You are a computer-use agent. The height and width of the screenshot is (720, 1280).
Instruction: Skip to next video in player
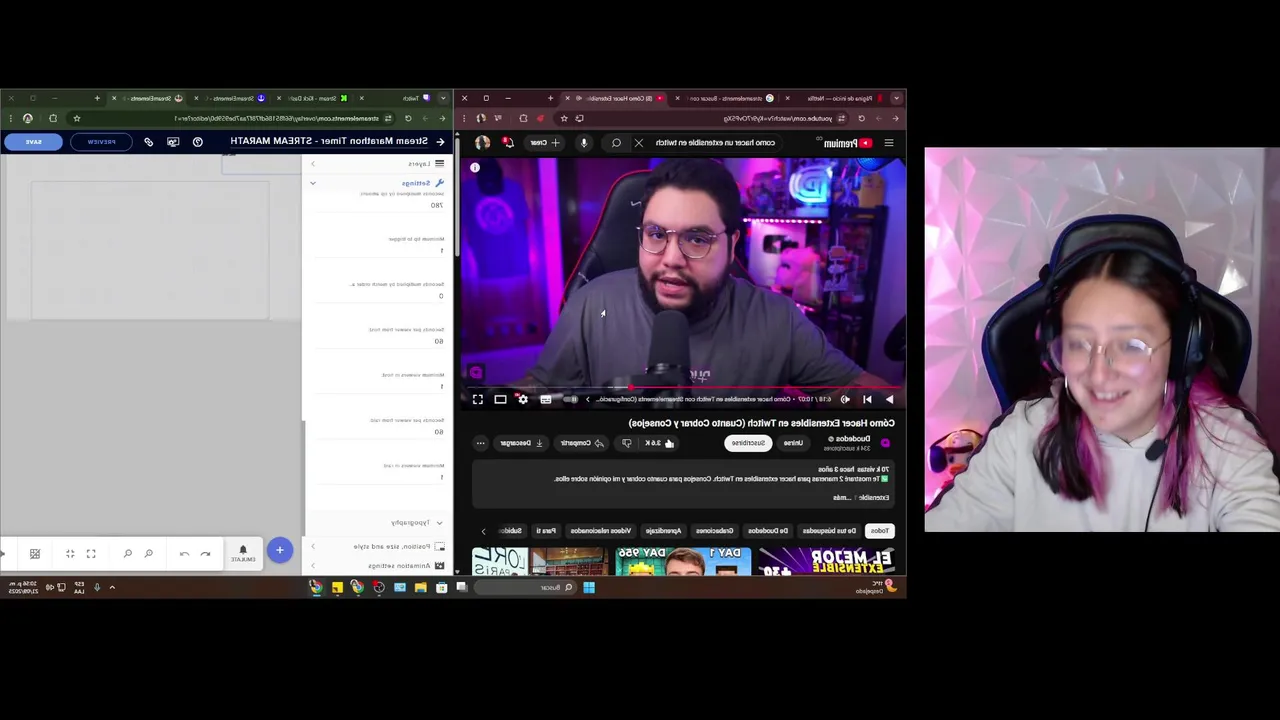point(867,399)
